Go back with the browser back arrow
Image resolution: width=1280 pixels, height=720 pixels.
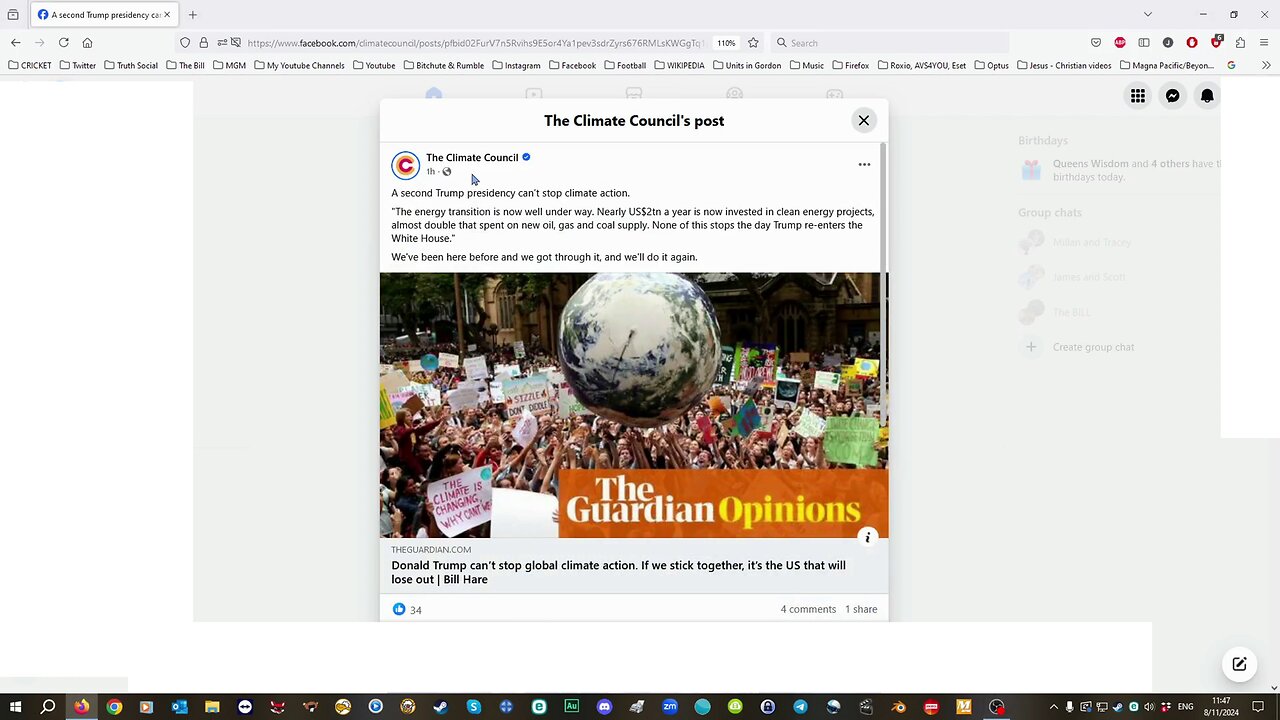tap(15, 43)
